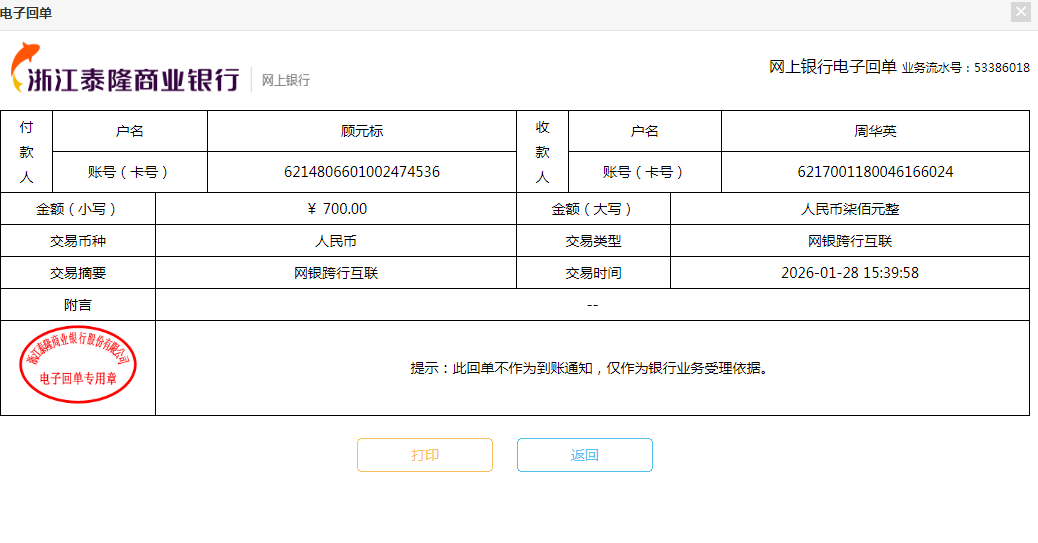
Task: Click the 附言 remark field value
Action: click(x=592, y=305)
